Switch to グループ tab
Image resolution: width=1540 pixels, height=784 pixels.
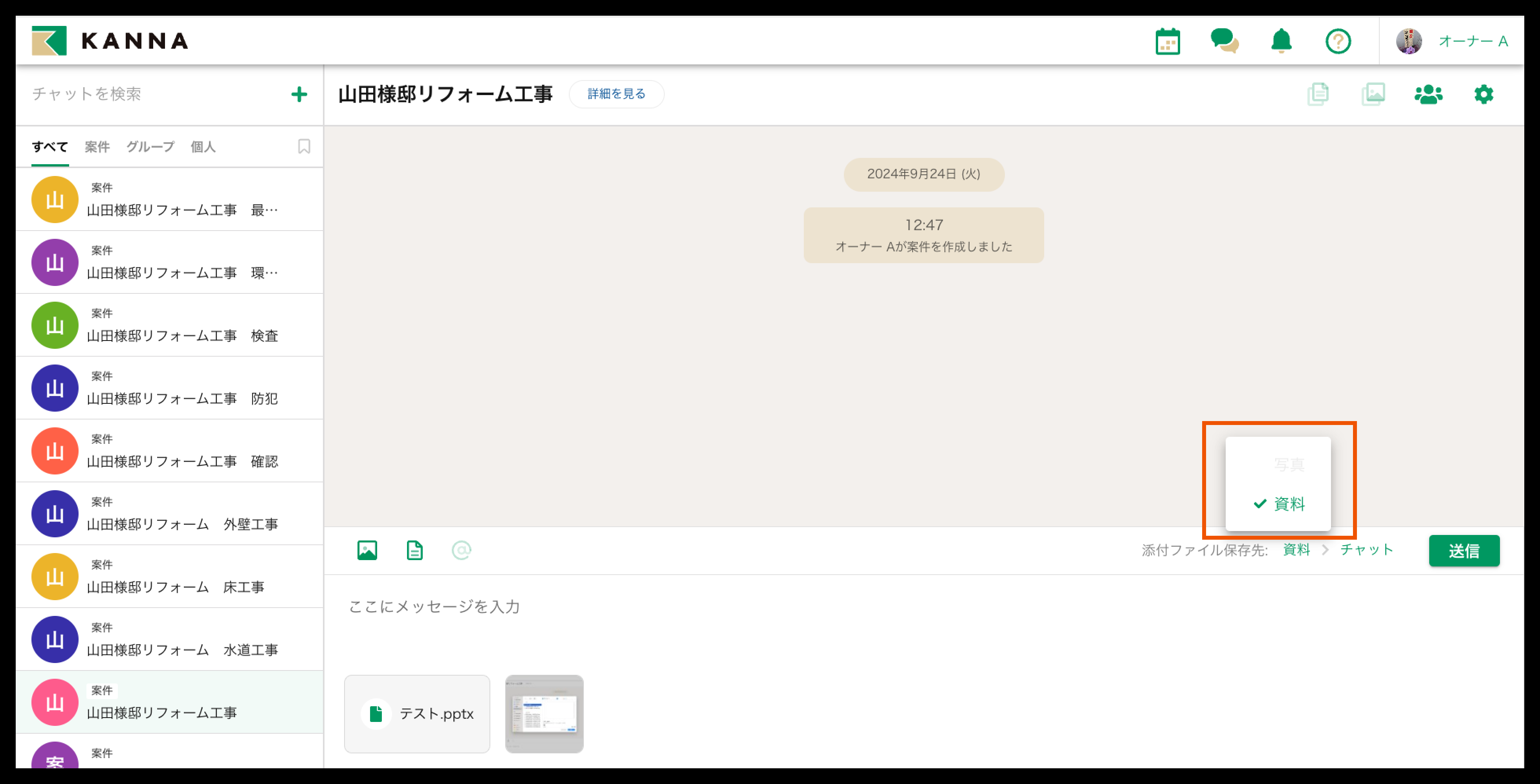(150, 147)
